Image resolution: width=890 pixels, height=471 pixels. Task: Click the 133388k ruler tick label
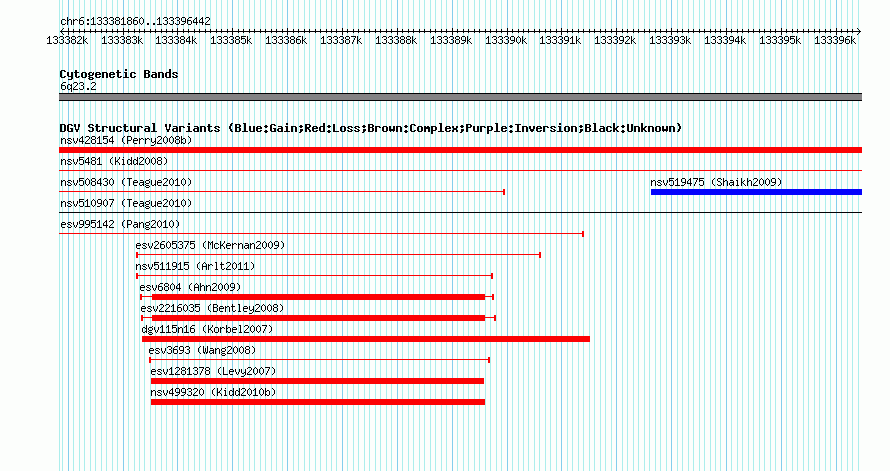pyautogui.click(x=396, y=40)
